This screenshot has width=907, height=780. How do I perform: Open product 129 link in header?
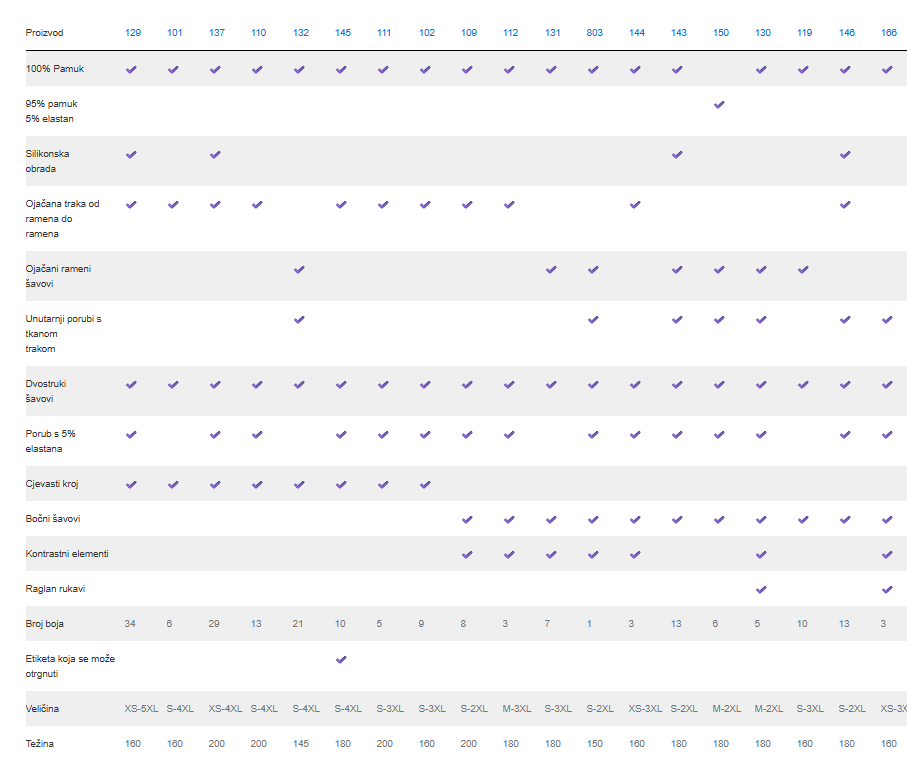coord(133,33)
